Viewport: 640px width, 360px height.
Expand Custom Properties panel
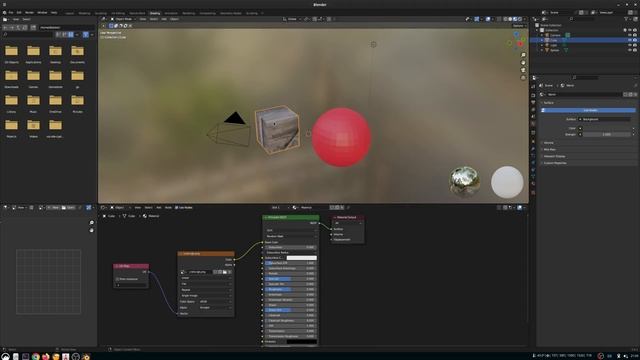554,163
